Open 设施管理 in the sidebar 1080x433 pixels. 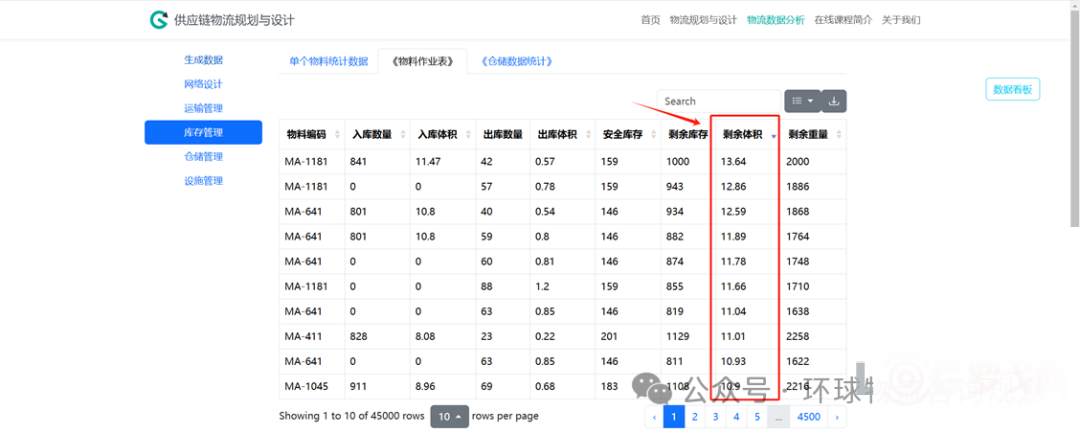click(203, 180)
